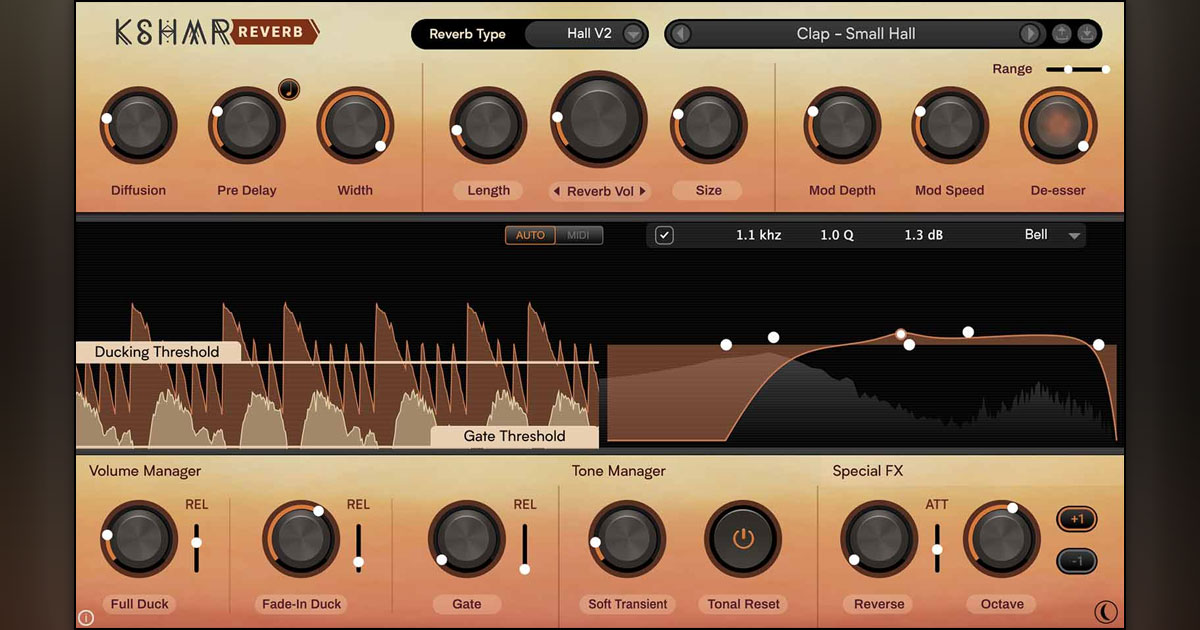Click the Gate REL slider

(x=524, y=547)
